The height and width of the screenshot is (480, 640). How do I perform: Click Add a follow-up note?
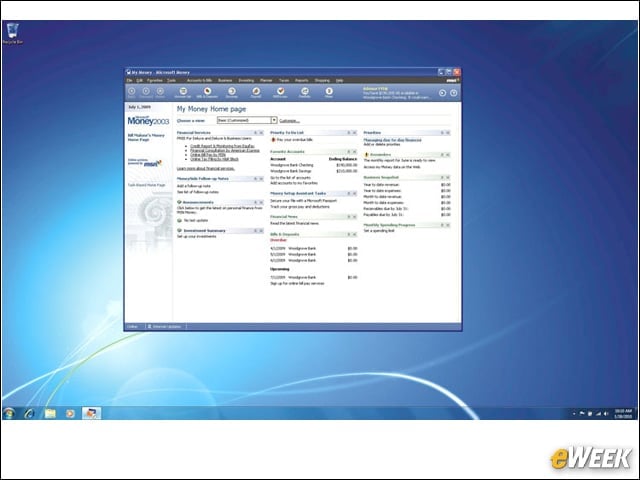[x=194, y=186]
